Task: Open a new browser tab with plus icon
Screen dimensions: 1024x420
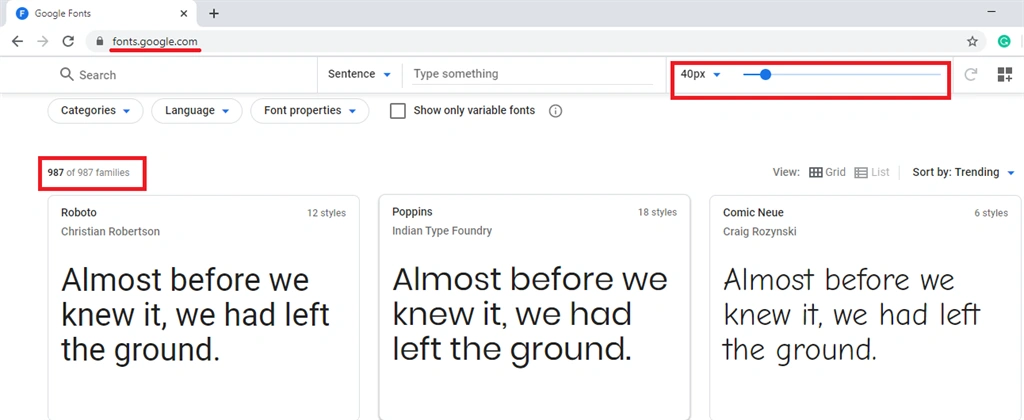Action: point(214,13)
